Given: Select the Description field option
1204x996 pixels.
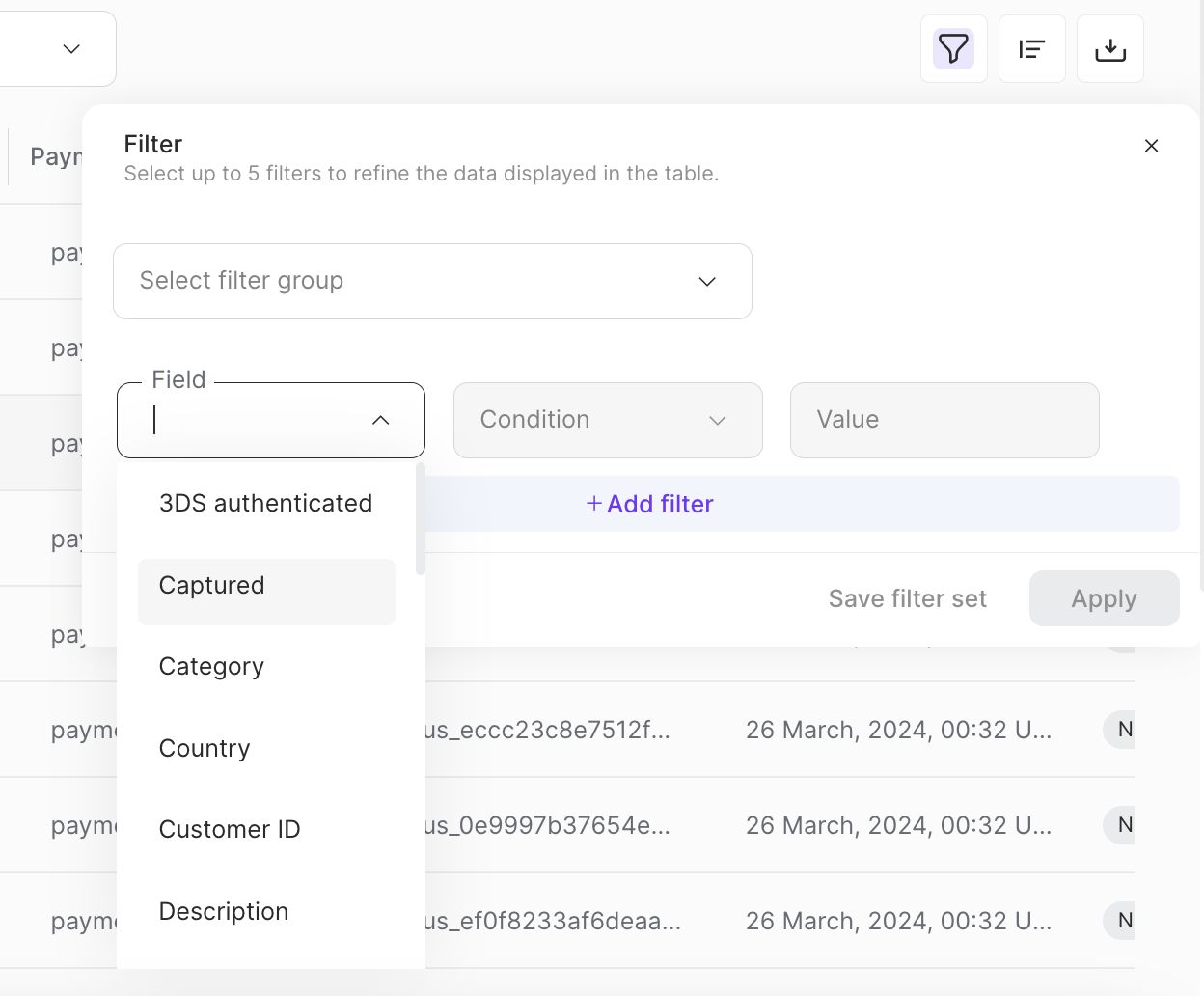Looking at the screenshot, I should [223, 911].
